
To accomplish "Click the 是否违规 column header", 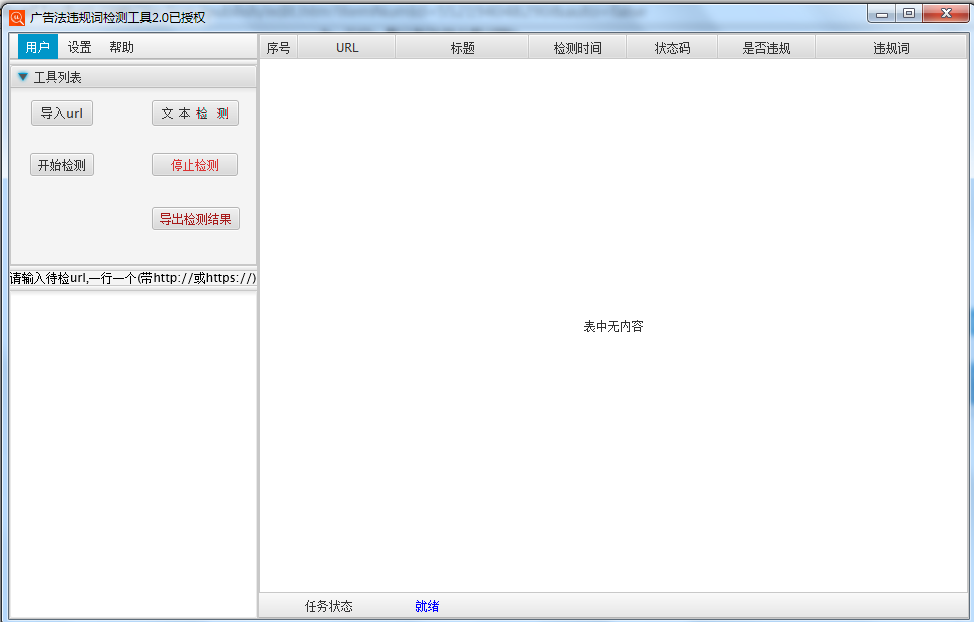I will pos(766,48).
